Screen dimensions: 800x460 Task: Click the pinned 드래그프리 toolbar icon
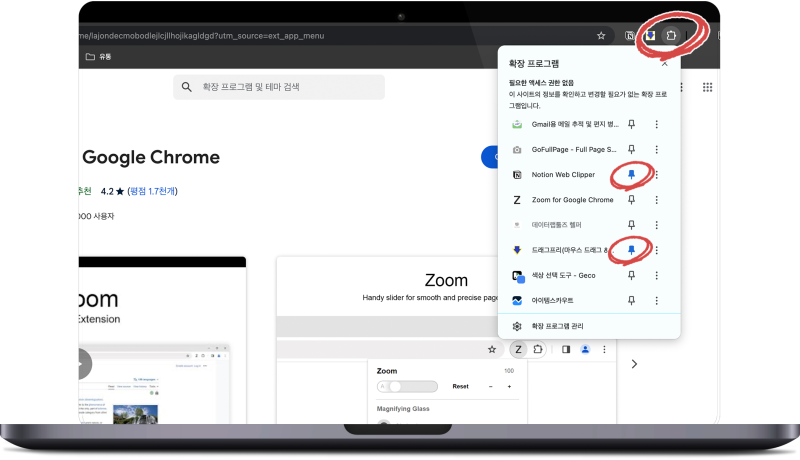[x=650, y=35]
